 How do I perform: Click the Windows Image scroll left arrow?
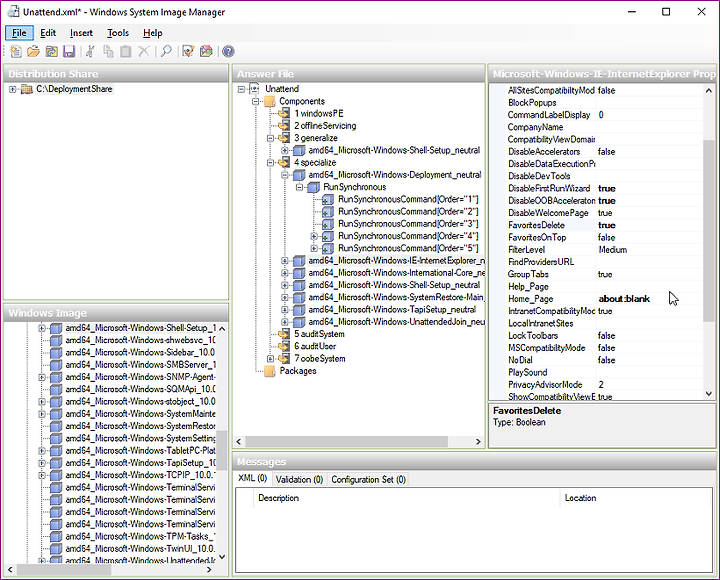click(10, 569)
